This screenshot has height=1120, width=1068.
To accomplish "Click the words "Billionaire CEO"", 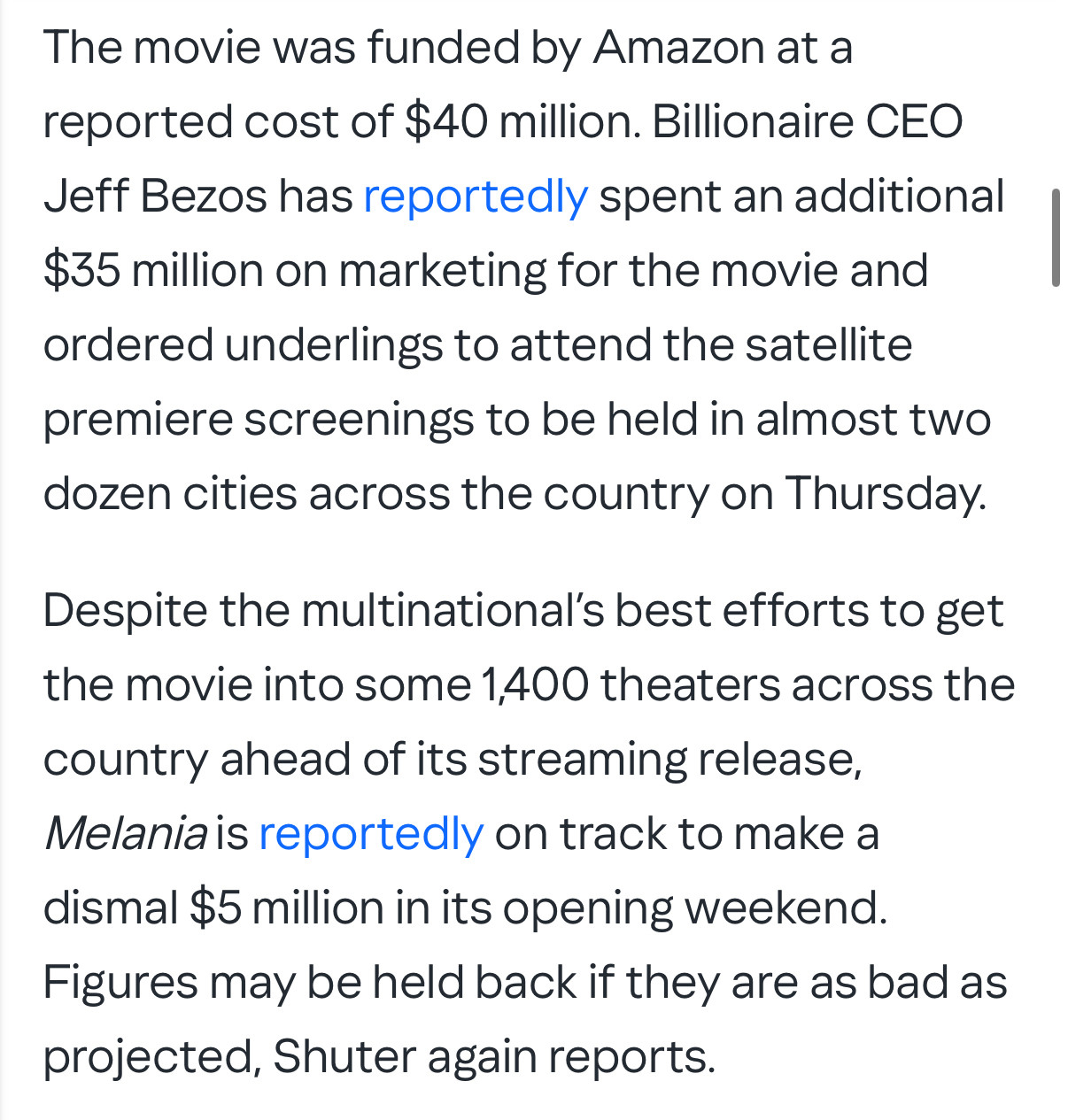I will 807,122.
